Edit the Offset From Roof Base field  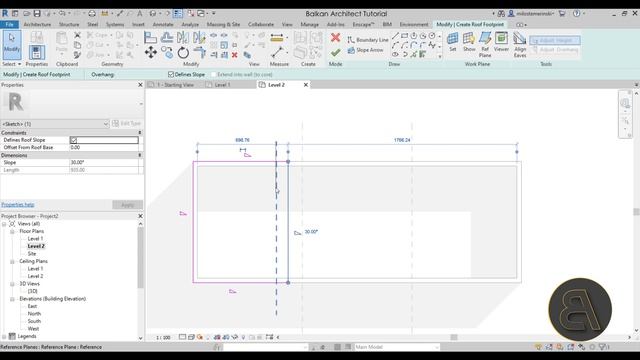104,147
